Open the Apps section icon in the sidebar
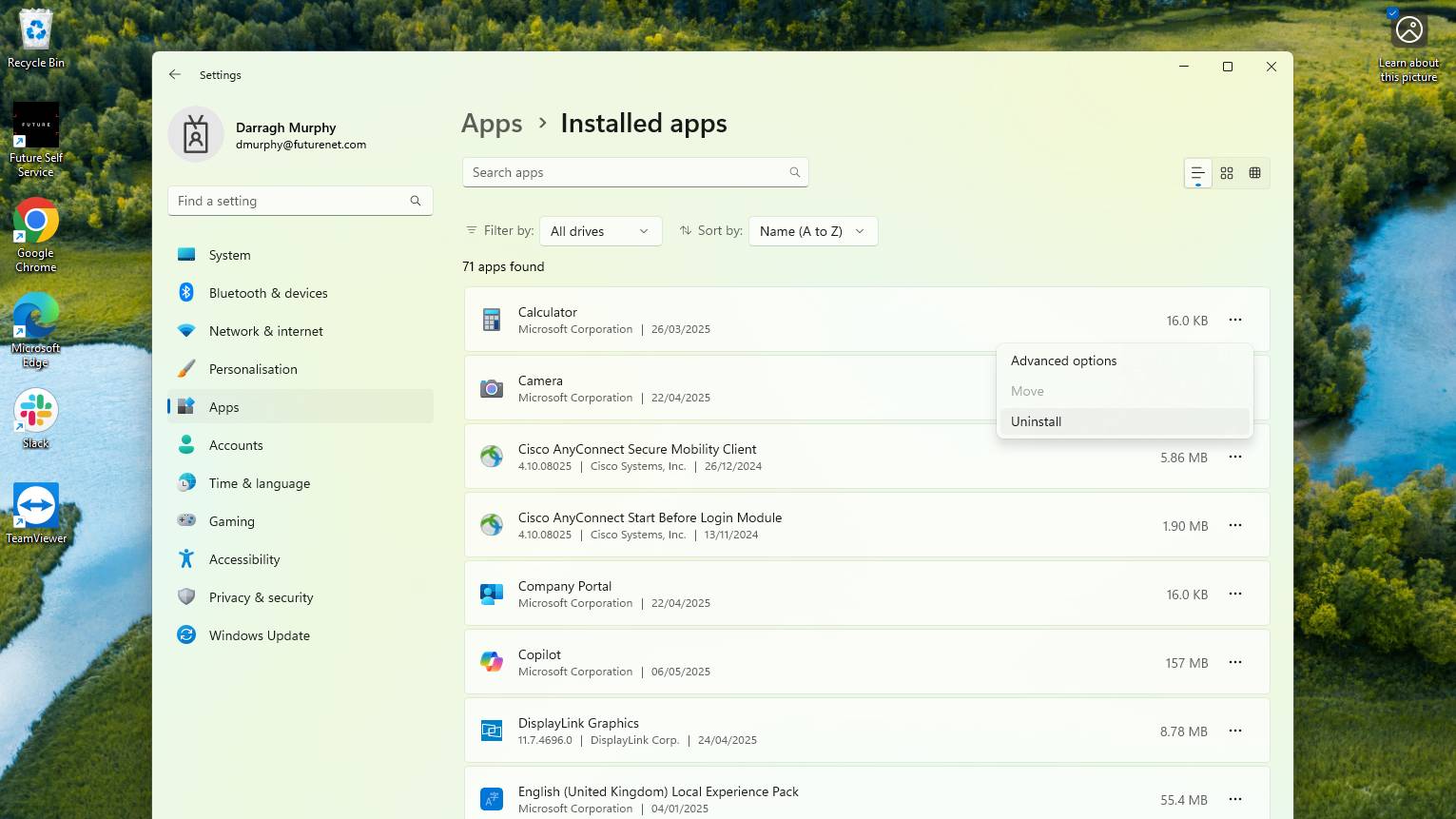 (x=186, y=406)
